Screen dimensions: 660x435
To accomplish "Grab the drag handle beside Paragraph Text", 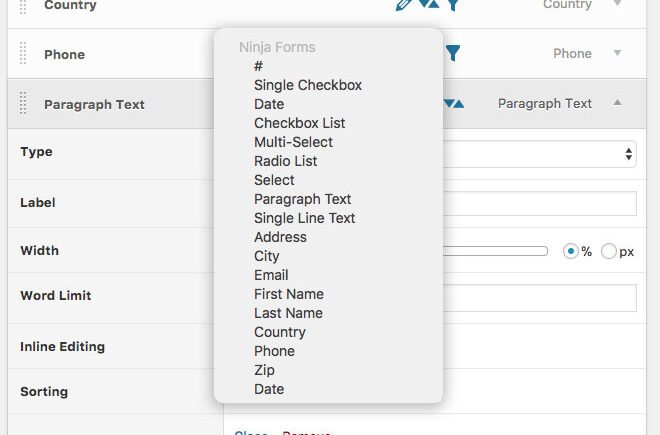I will pyautogui.click(x=24, y=104).
